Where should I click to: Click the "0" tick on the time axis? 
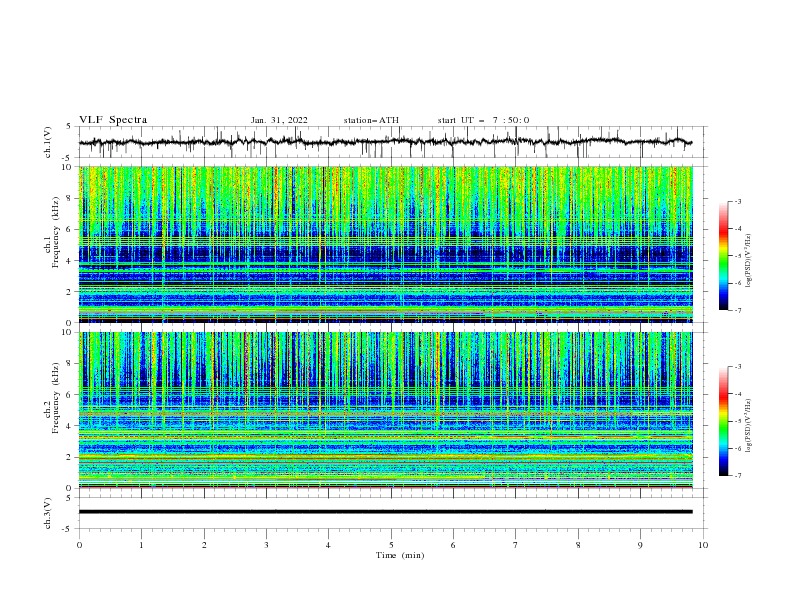pos(79,545)
